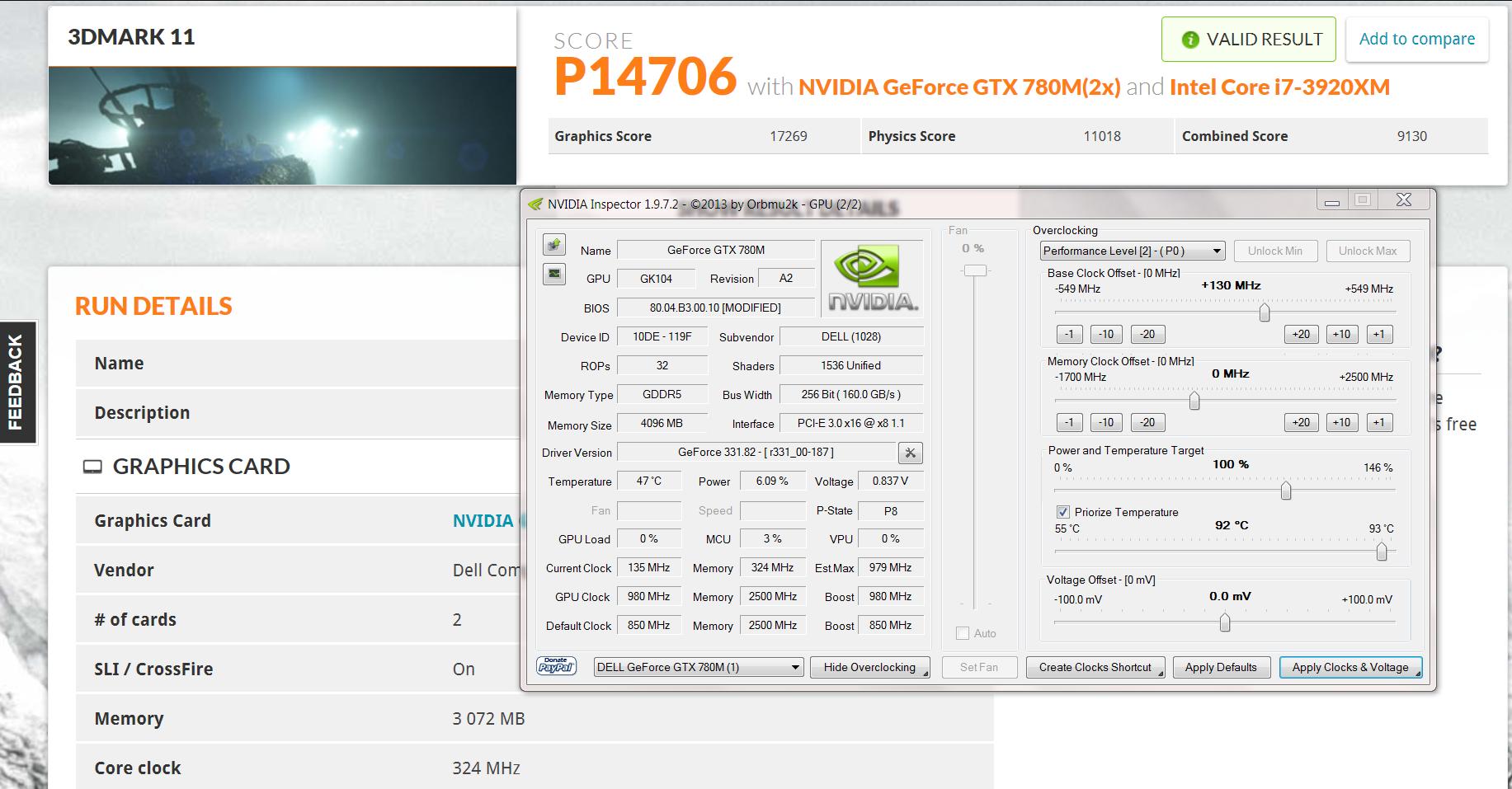Viewport: 1512px width, 789px height.
Task: Click the Base Clock Offset slider handle
Action: (x=1264, y=312)
